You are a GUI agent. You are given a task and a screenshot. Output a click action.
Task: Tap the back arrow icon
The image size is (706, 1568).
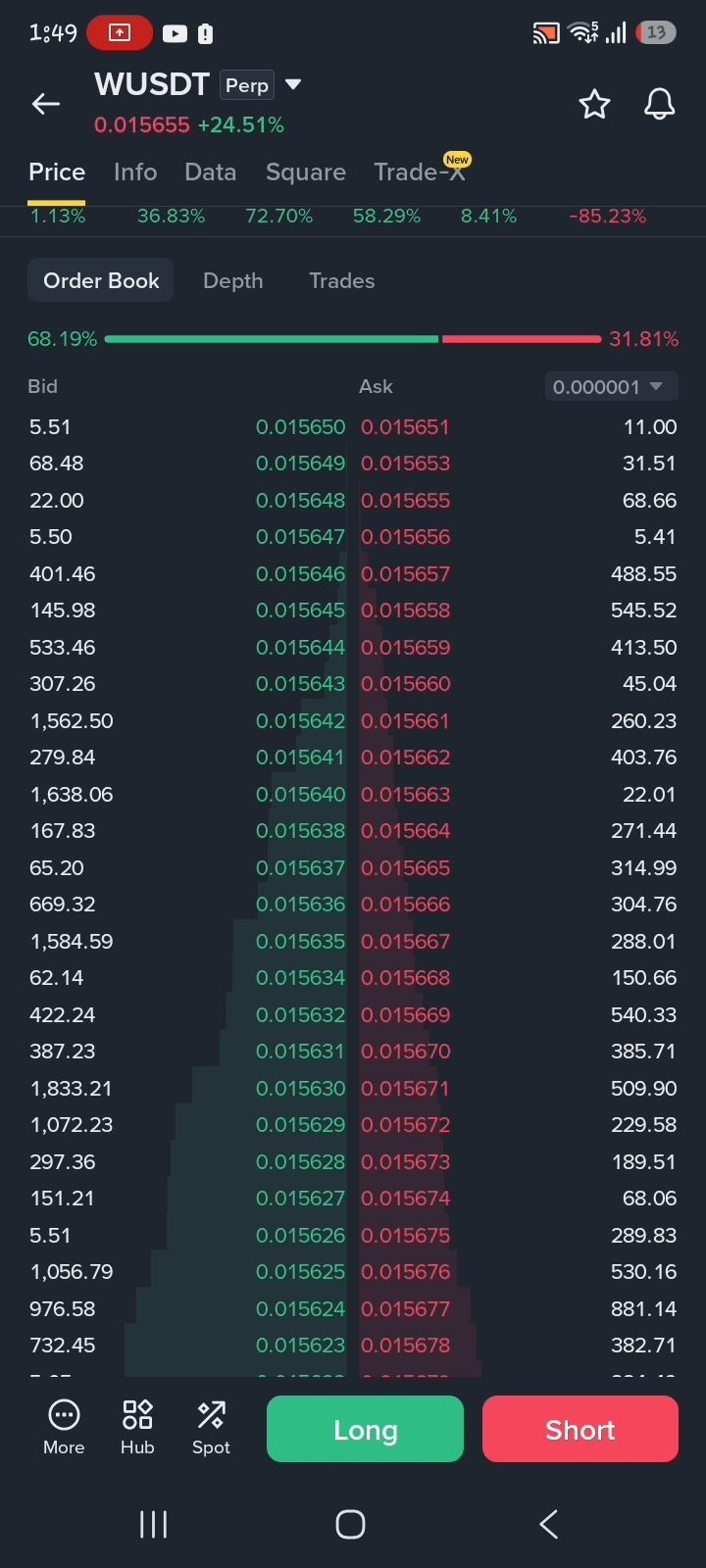(x=46, y=104)
